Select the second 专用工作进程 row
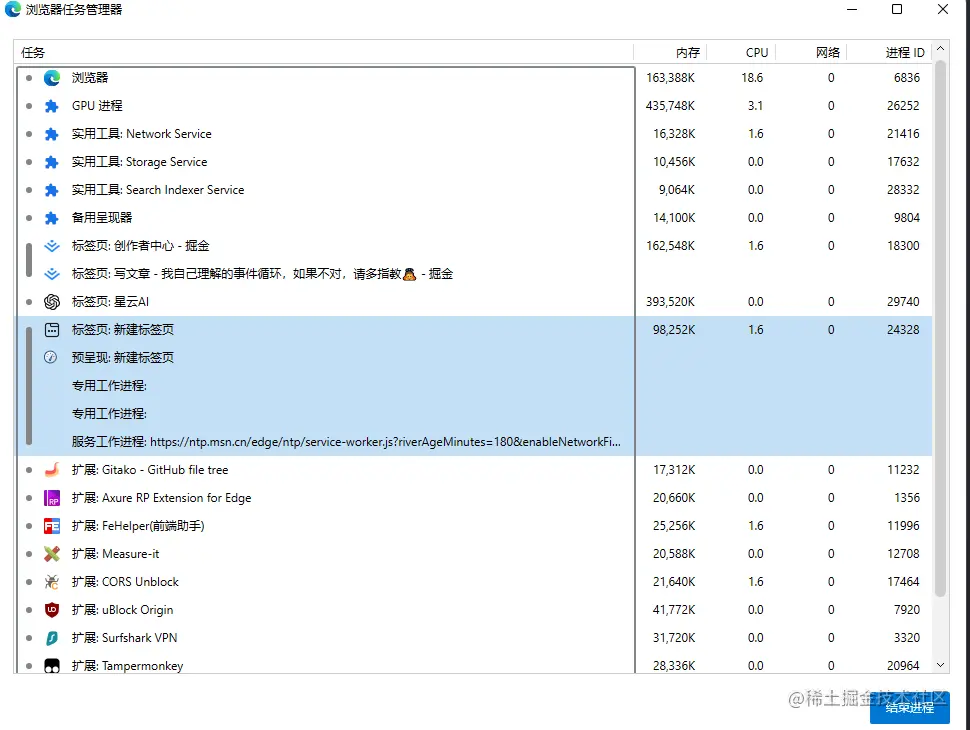970x730 pixels. point(474,414)
